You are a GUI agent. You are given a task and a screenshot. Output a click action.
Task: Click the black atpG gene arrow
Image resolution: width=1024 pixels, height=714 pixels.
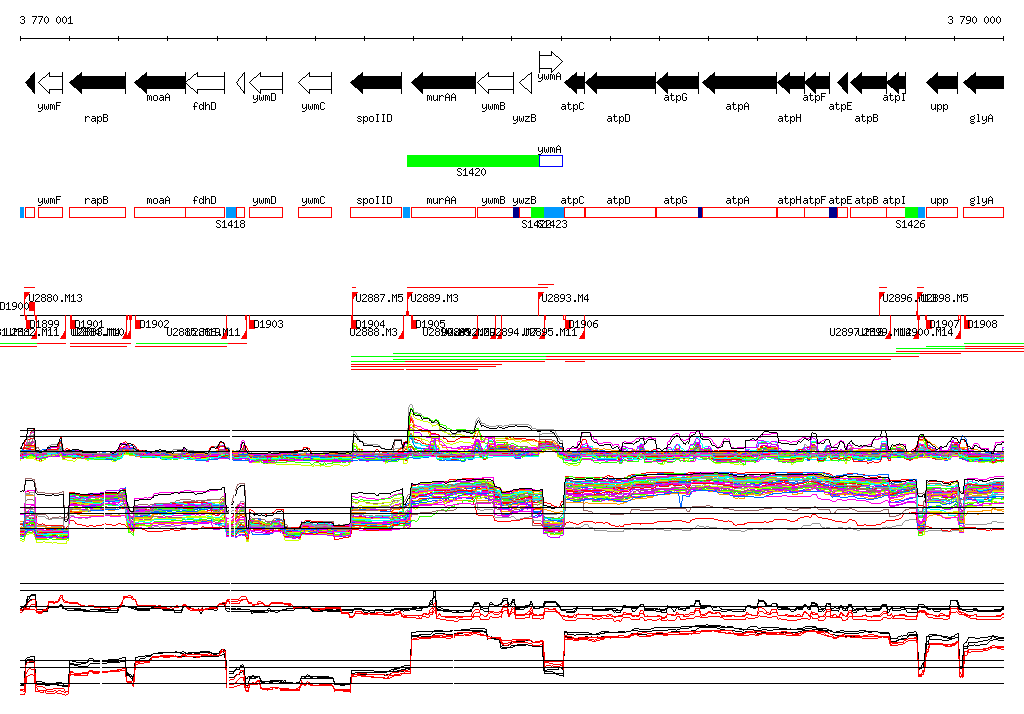tap(677, 83)
